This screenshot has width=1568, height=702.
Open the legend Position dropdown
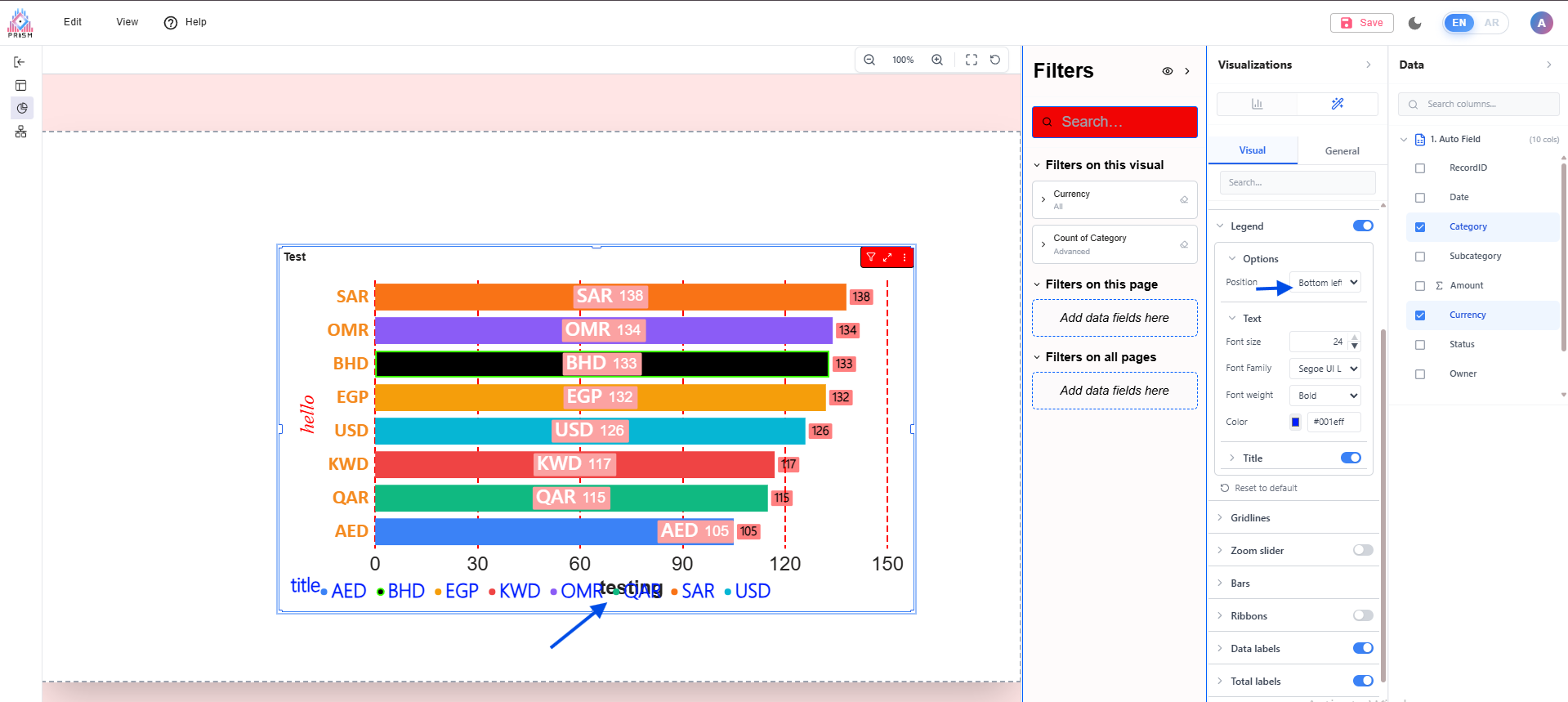(1325, 283)
